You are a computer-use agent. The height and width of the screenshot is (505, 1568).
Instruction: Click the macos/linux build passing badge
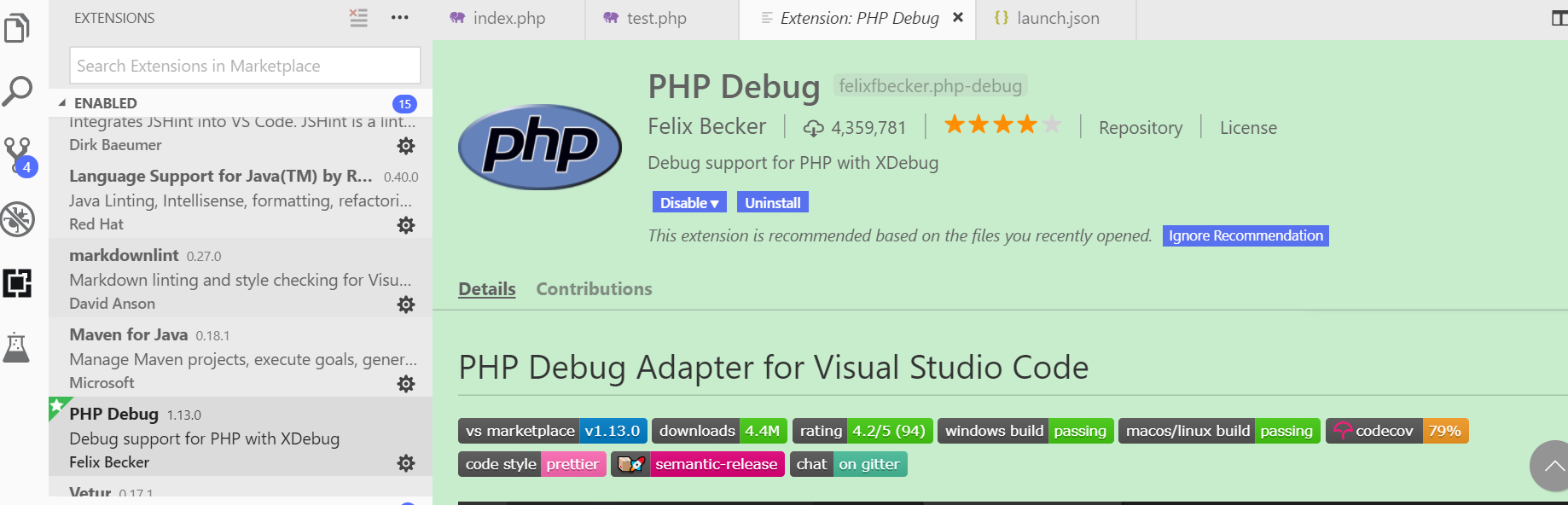pyautogui.click(x=1219, y=431)
